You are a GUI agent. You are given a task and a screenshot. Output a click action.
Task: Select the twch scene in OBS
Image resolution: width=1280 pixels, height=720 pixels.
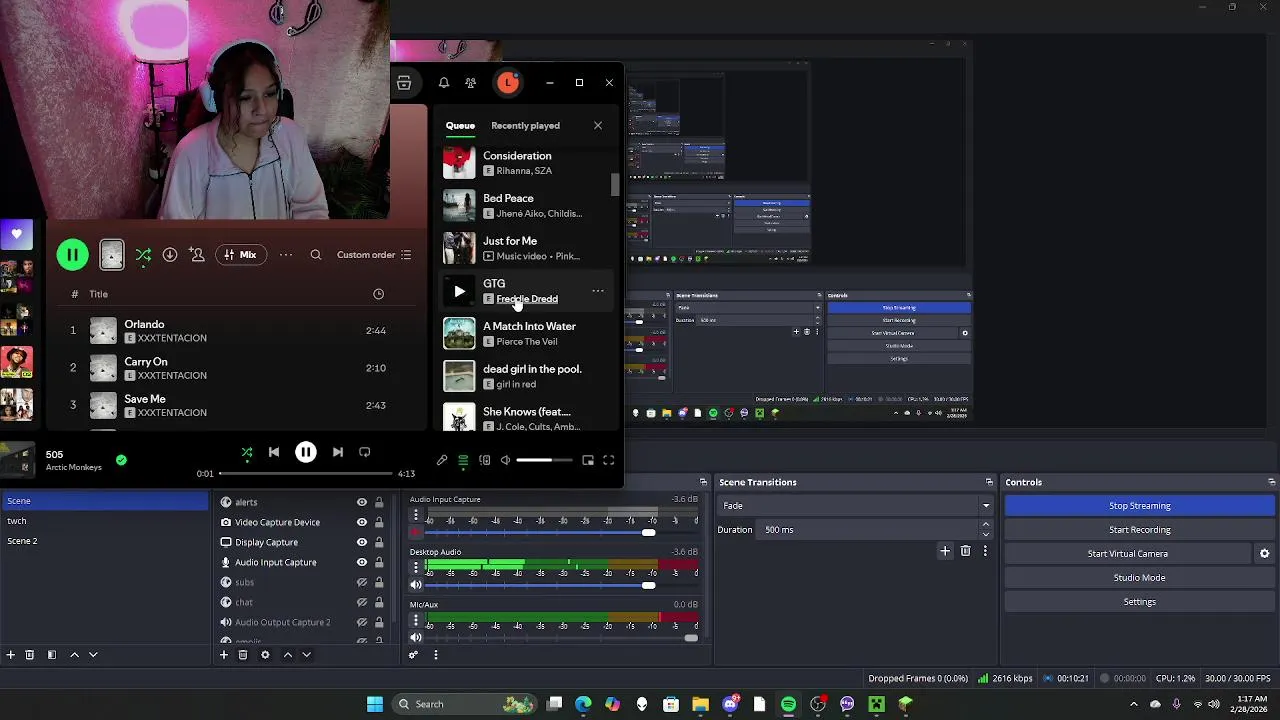click(x=105, y=521)
